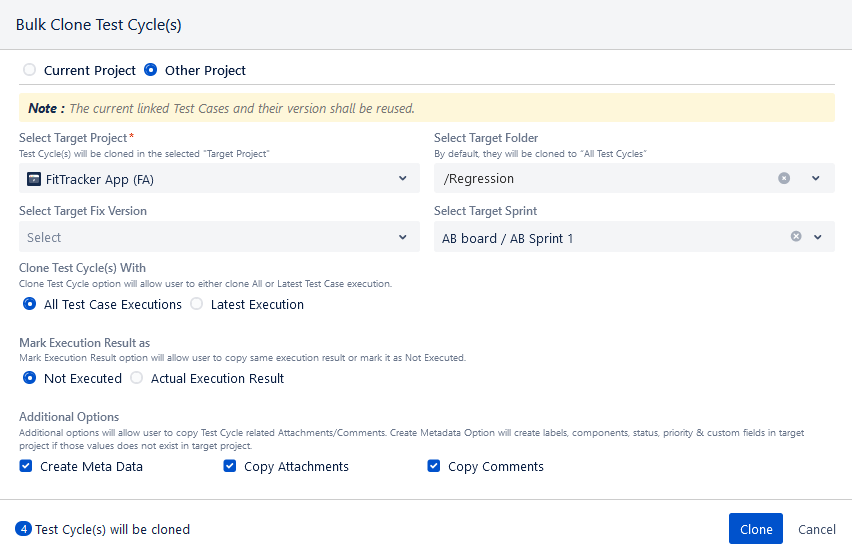Click the Select Target Sprint label

click(x=485, y=211)
